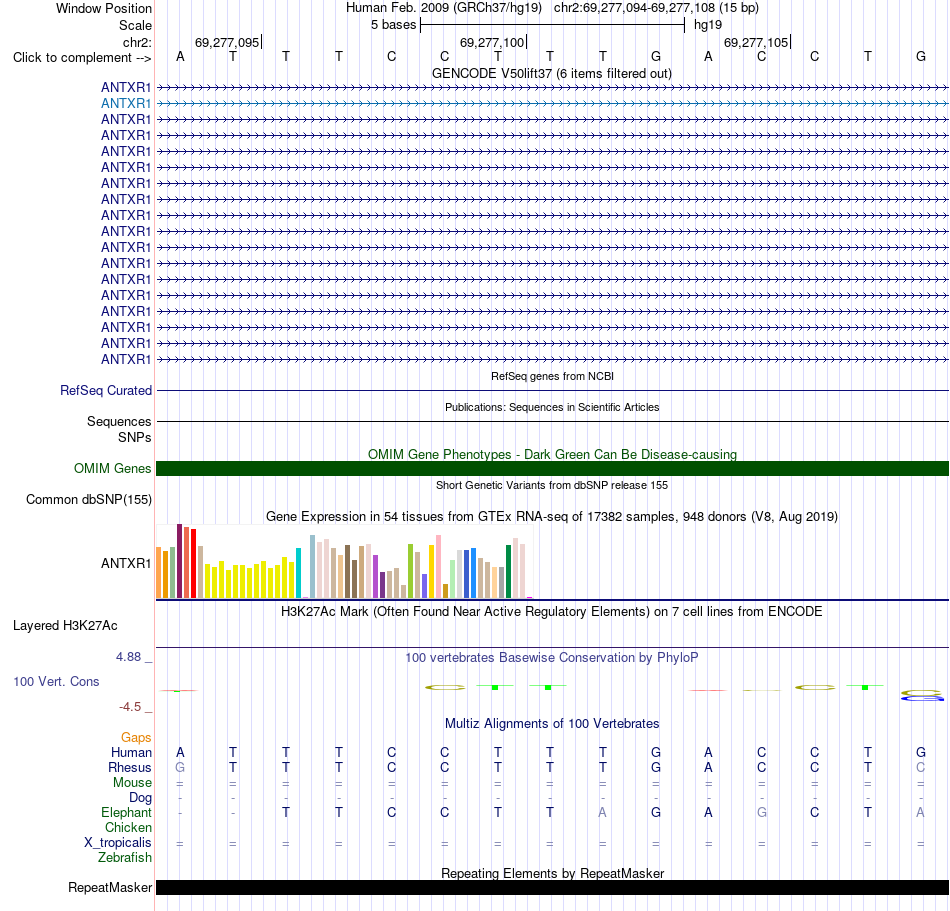The width and height of the screenshot is (950, 911).
Task: Click the cyan bar in the GTEx chart
Action: point(298,573)
